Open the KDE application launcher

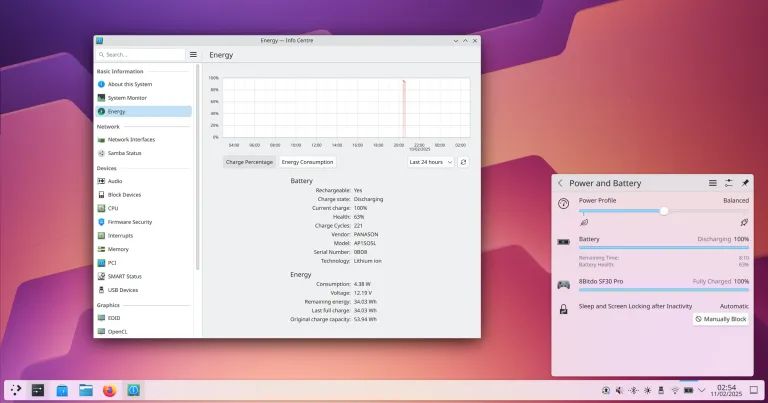click(15, 390)
